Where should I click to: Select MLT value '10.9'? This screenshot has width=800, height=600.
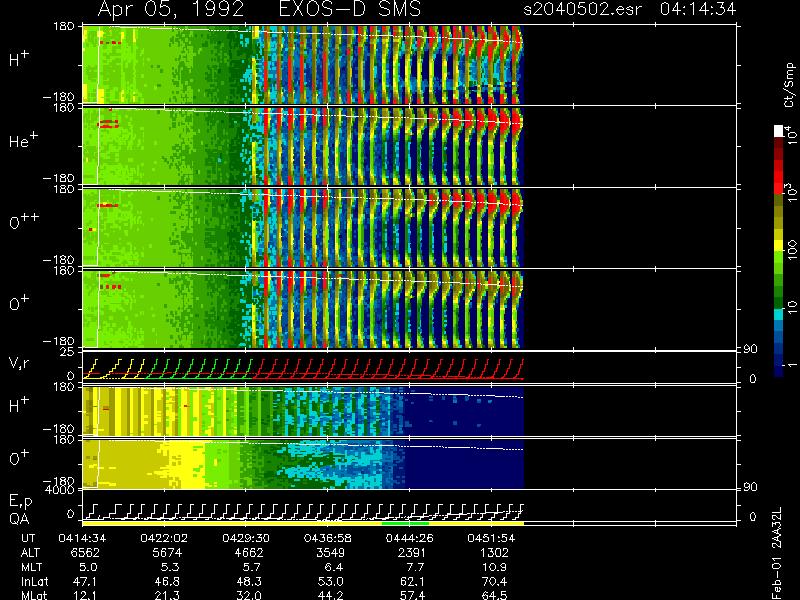tap(494, 567)
